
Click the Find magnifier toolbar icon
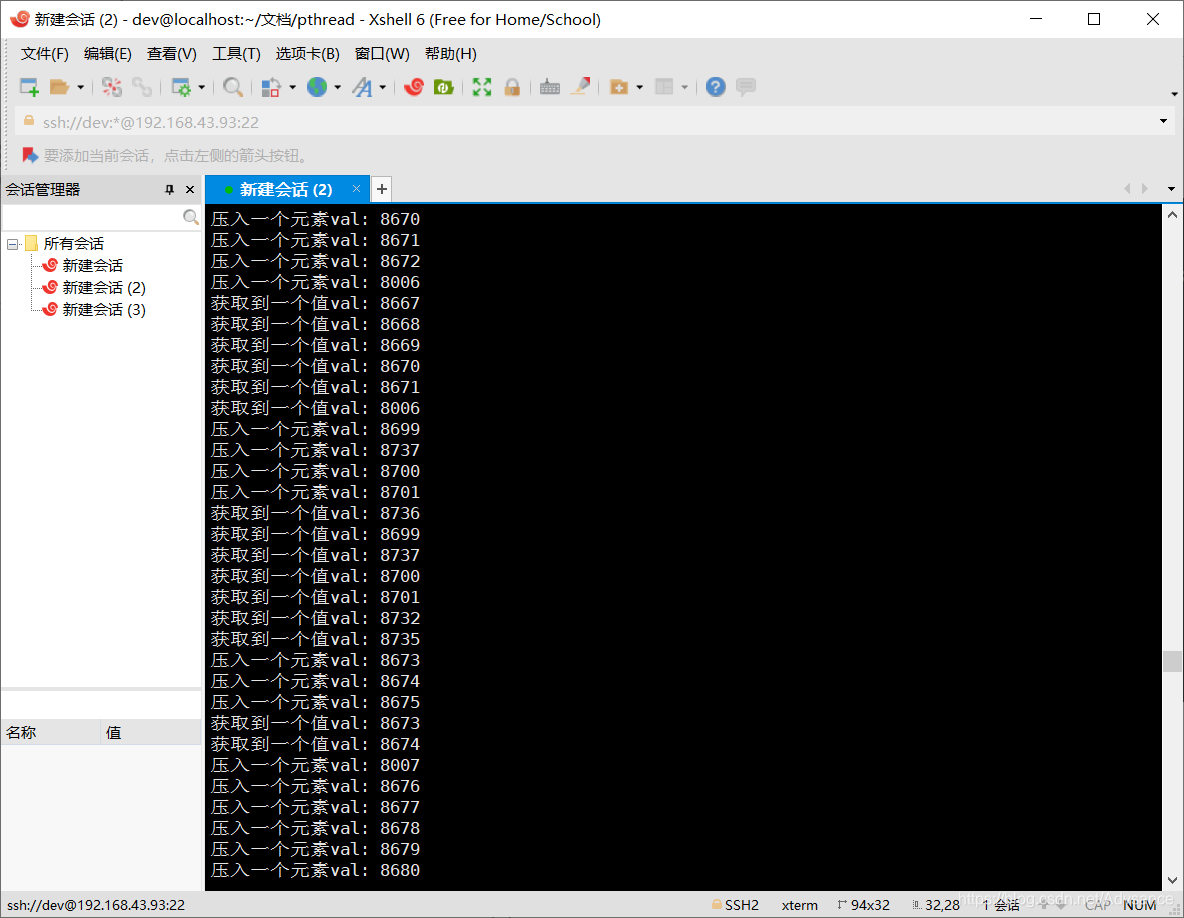pos(233,87)
